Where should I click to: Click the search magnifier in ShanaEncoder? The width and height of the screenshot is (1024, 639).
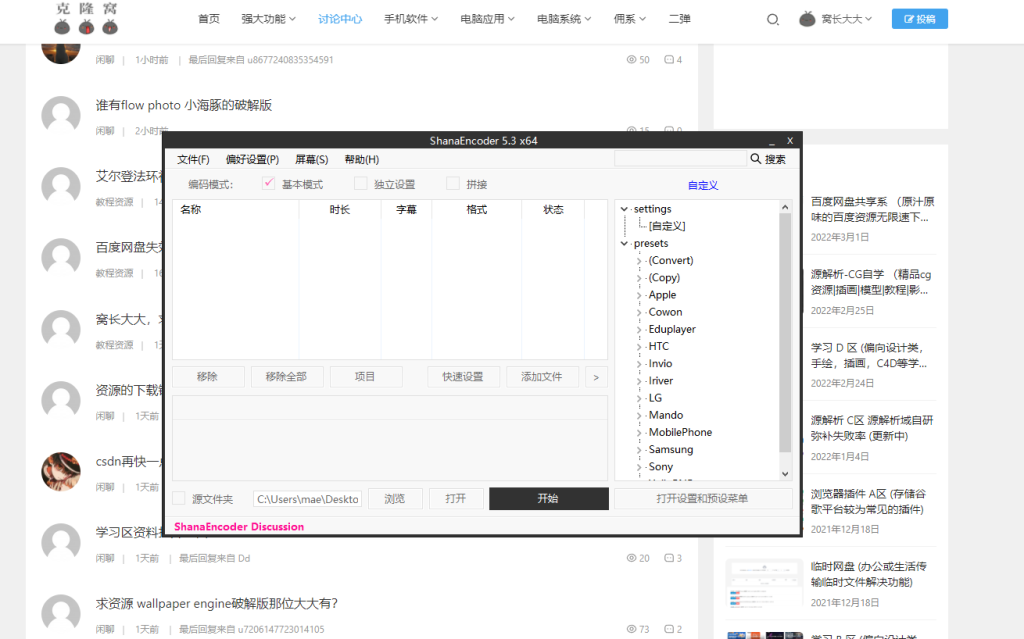(756, 159)
